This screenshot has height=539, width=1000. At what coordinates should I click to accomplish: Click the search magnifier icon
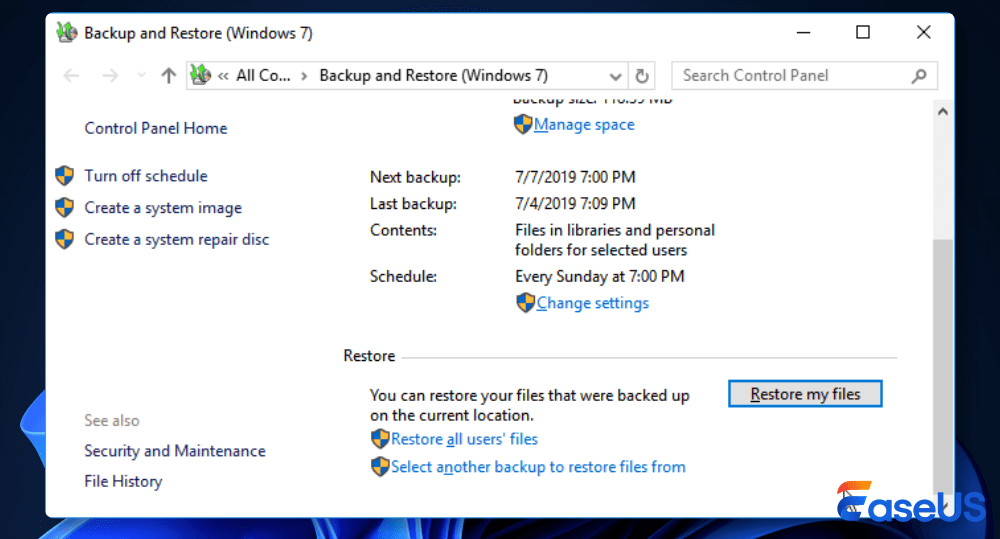point(919,76)
